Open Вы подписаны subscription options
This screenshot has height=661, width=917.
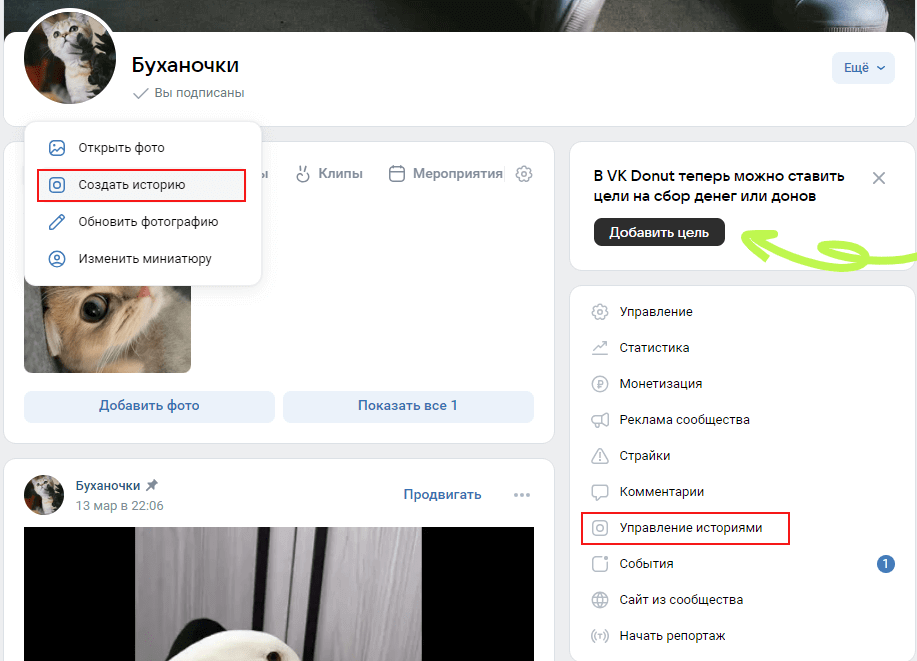(188, 93)
